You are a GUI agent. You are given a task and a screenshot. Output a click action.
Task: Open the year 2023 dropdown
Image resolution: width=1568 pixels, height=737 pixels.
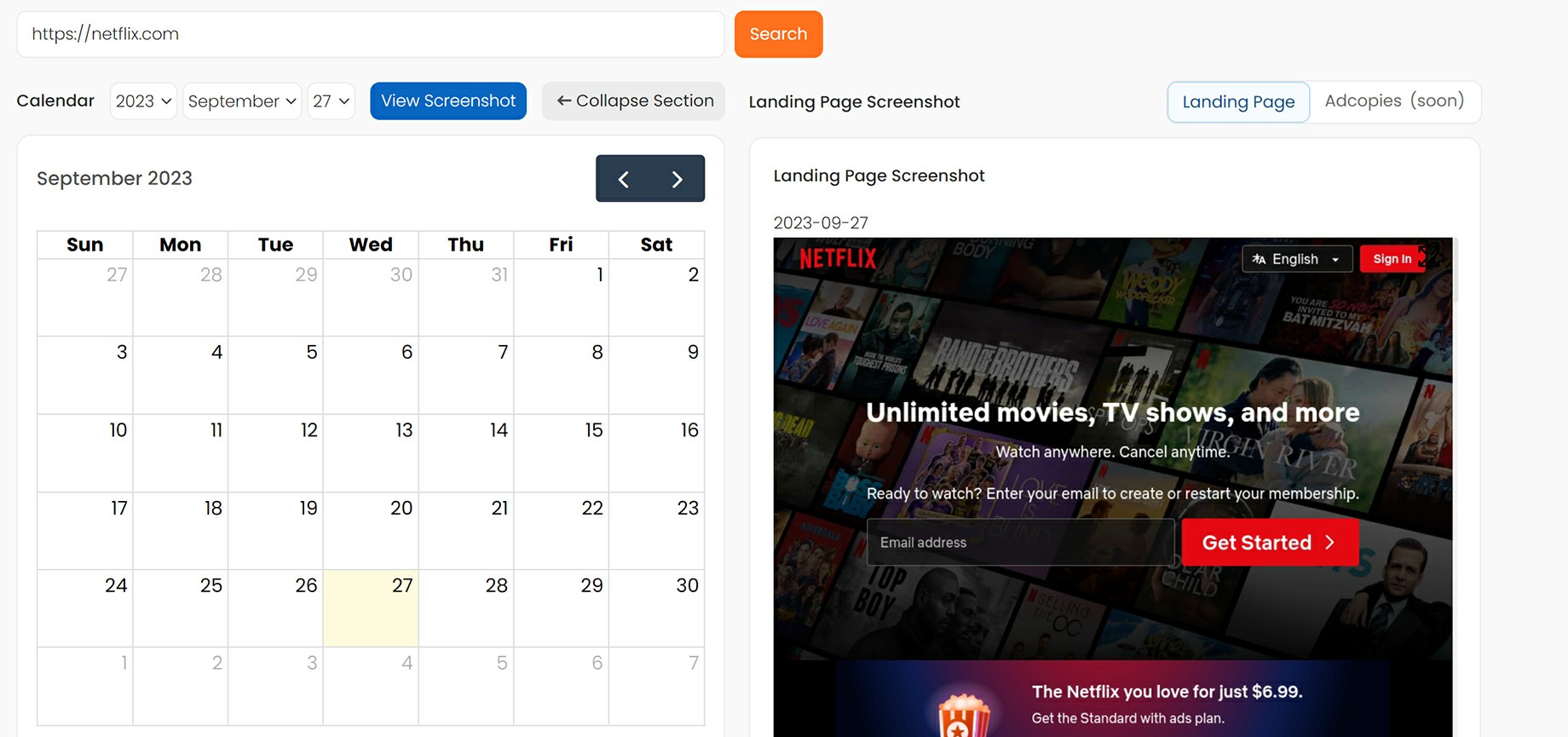143,101
